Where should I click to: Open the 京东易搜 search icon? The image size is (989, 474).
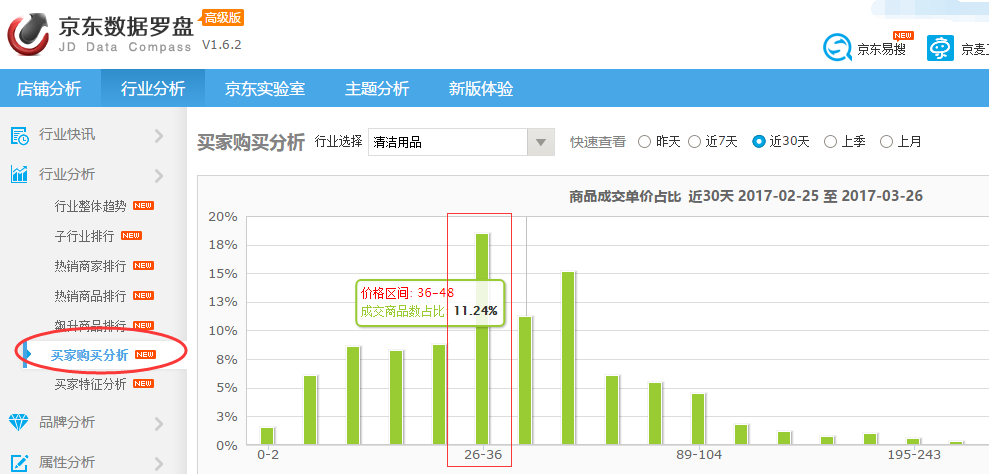tap(838, 47)
